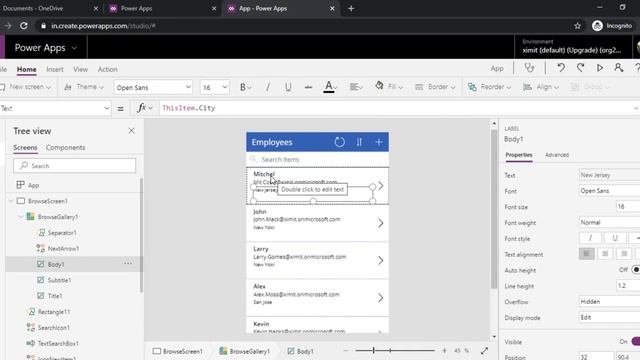Screen dimensions: 640x360
Task: Open the New screen dropdown
Action: [x=26, y=87]
